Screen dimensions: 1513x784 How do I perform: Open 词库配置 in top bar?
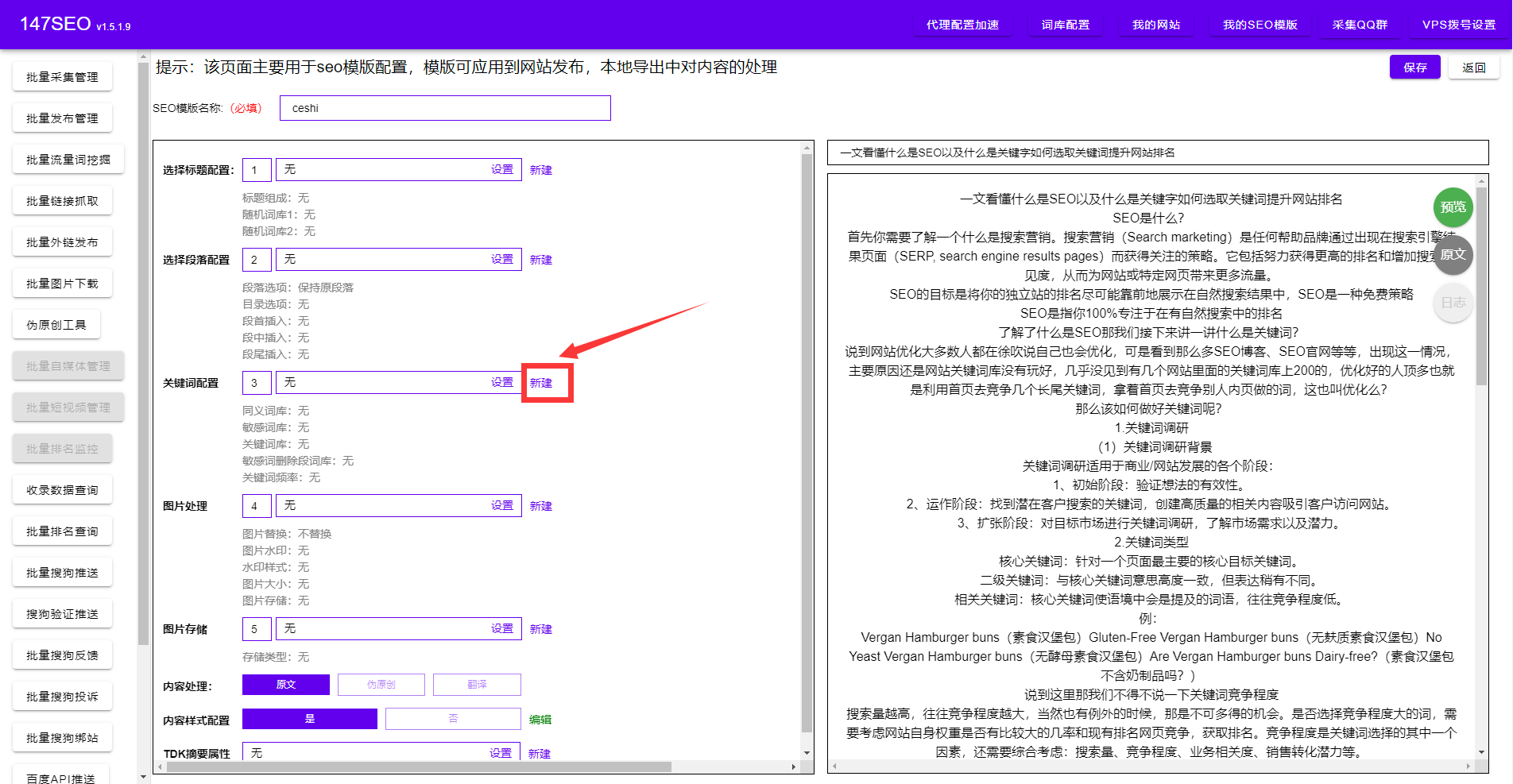click(1066, 25)
